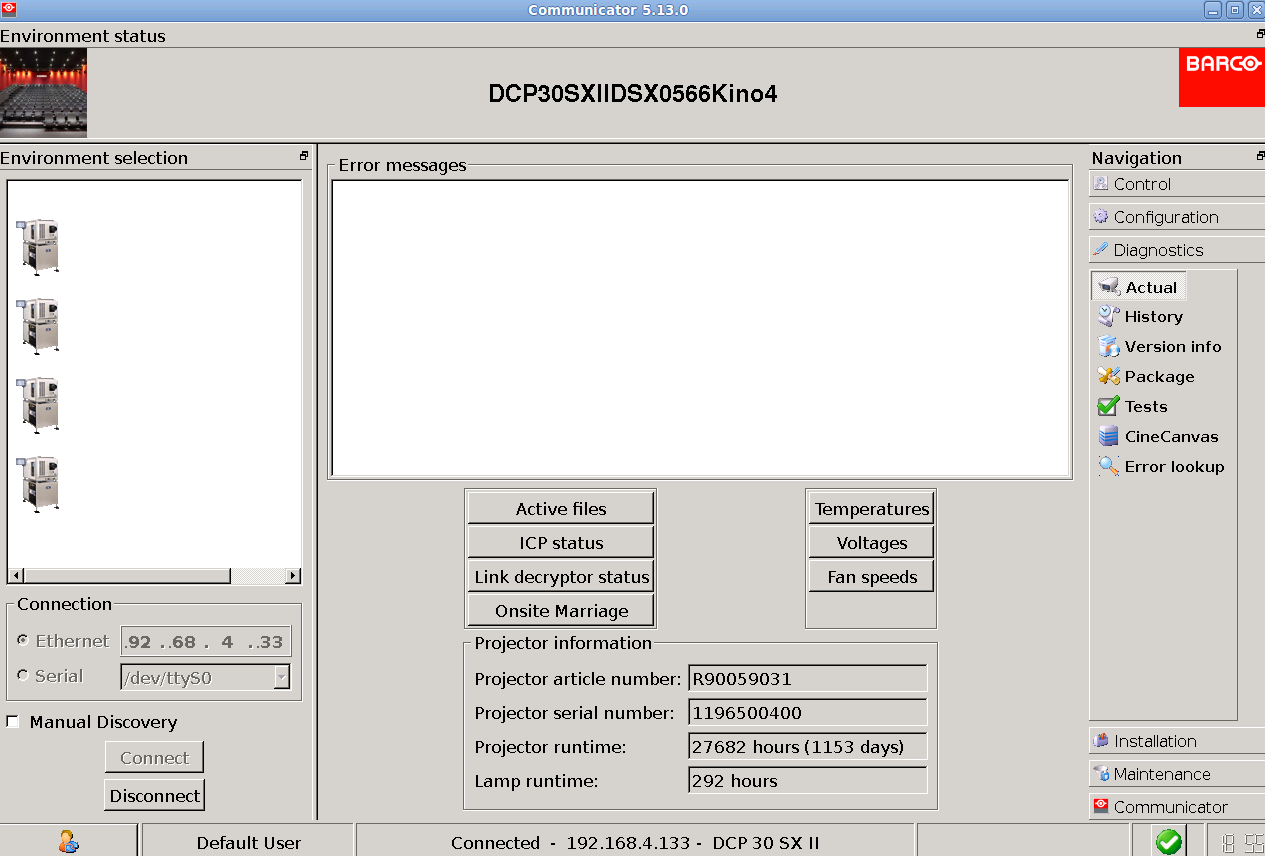The image size is (1265, 856).
Task: Expand the Control navigation section
Action: [x=1177, y=184]
